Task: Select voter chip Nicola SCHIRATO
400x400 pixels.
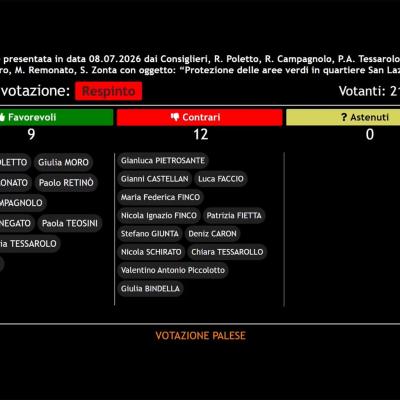Action: point(151,252)
